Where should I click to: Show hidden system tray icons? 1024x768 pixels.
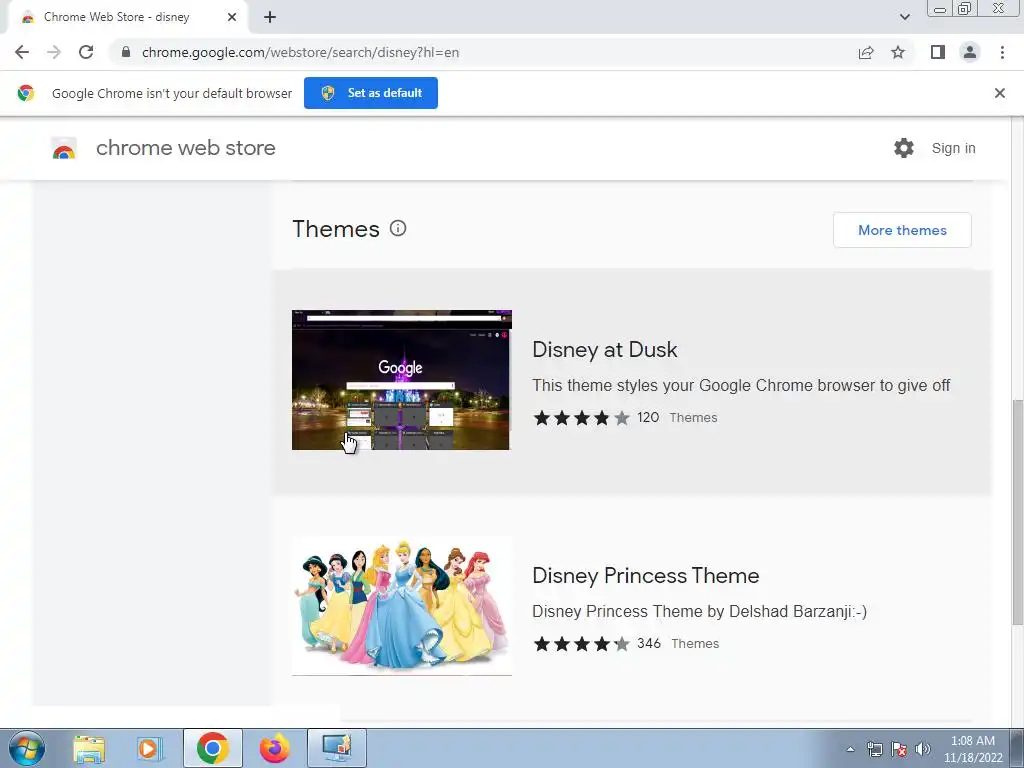click(x=850, y=749)
